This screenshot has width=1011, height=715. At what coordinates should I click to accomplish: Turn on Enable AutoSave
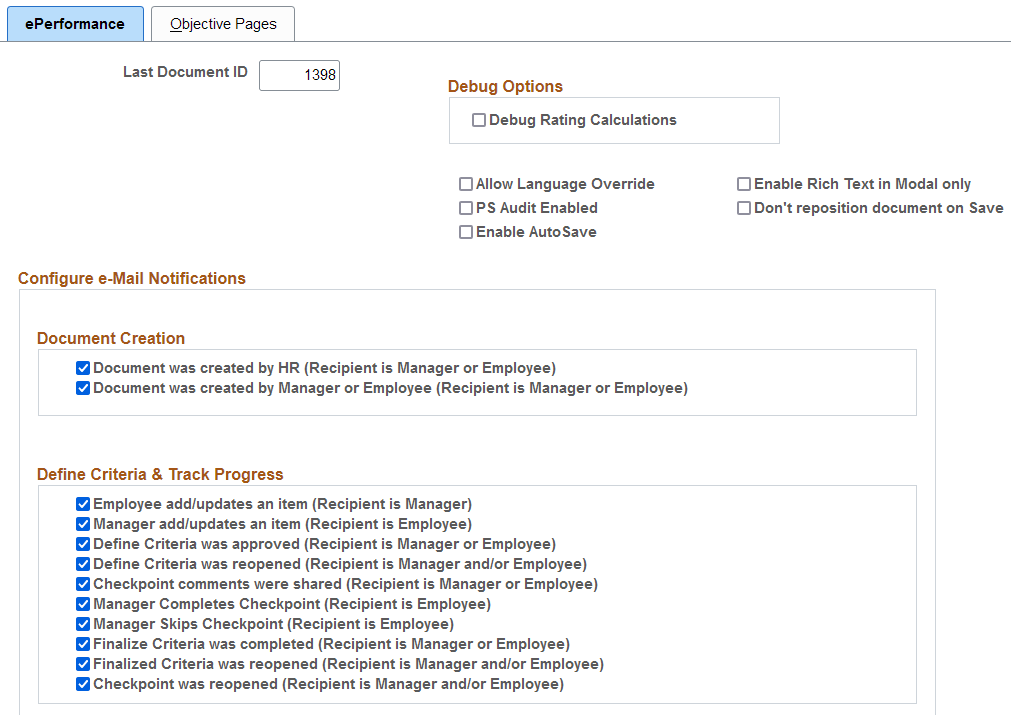pyautogui.click(x=466, y=232)
